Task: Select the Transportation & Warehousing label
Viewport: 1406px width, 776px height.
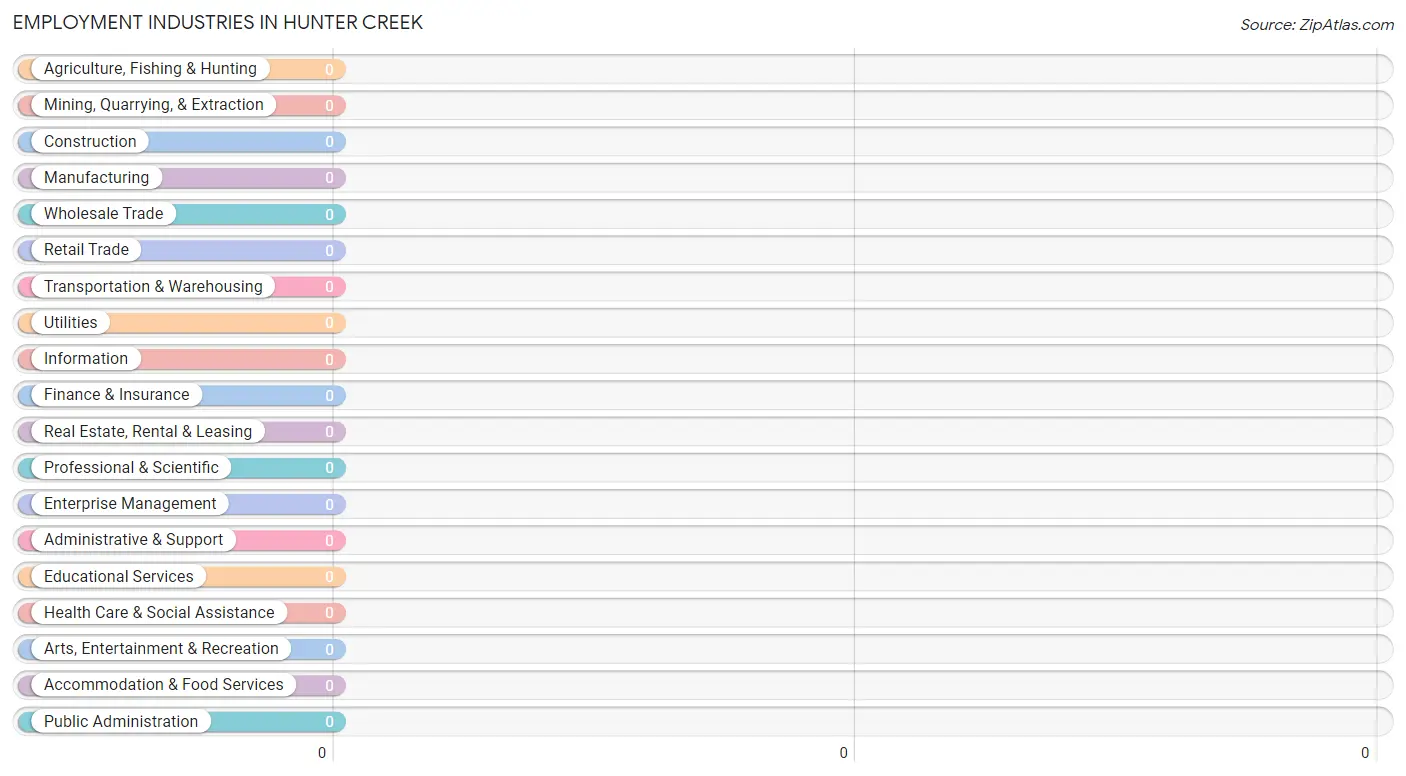Action: click(x=153, y=287)
